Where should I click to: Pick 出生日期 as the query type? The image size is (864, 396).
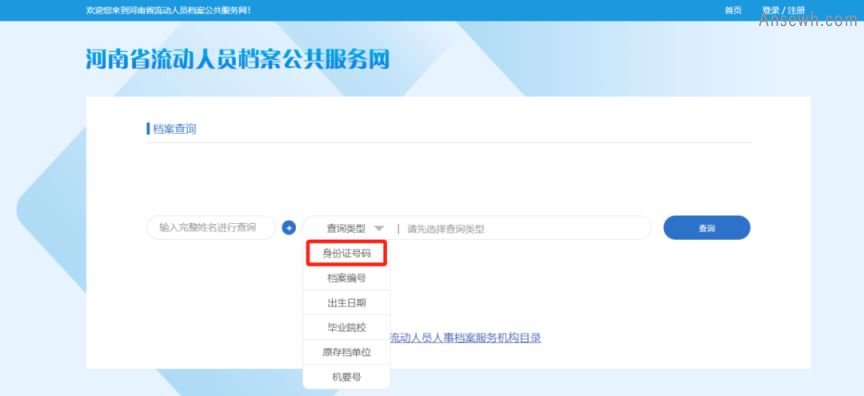click(x=347, y=303)
